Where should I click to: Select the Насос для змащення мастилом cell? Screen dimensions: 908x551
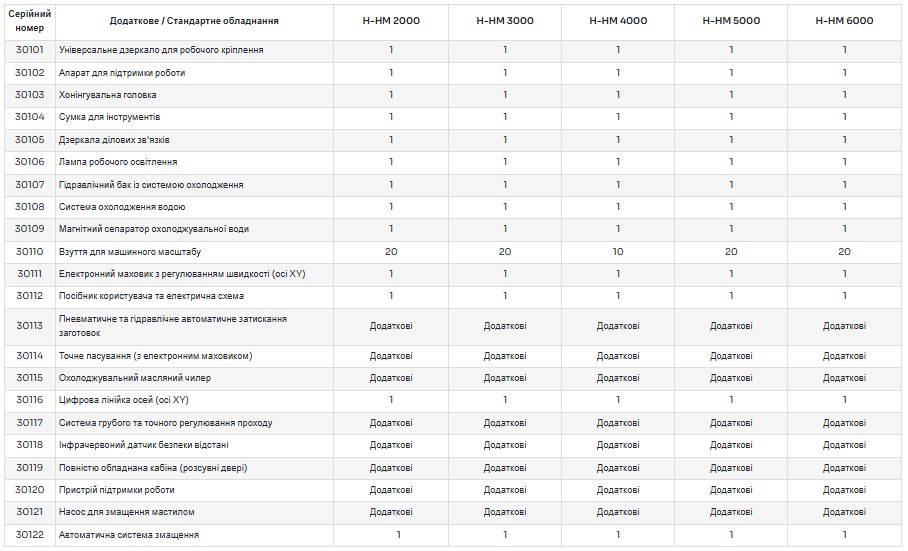127,512
